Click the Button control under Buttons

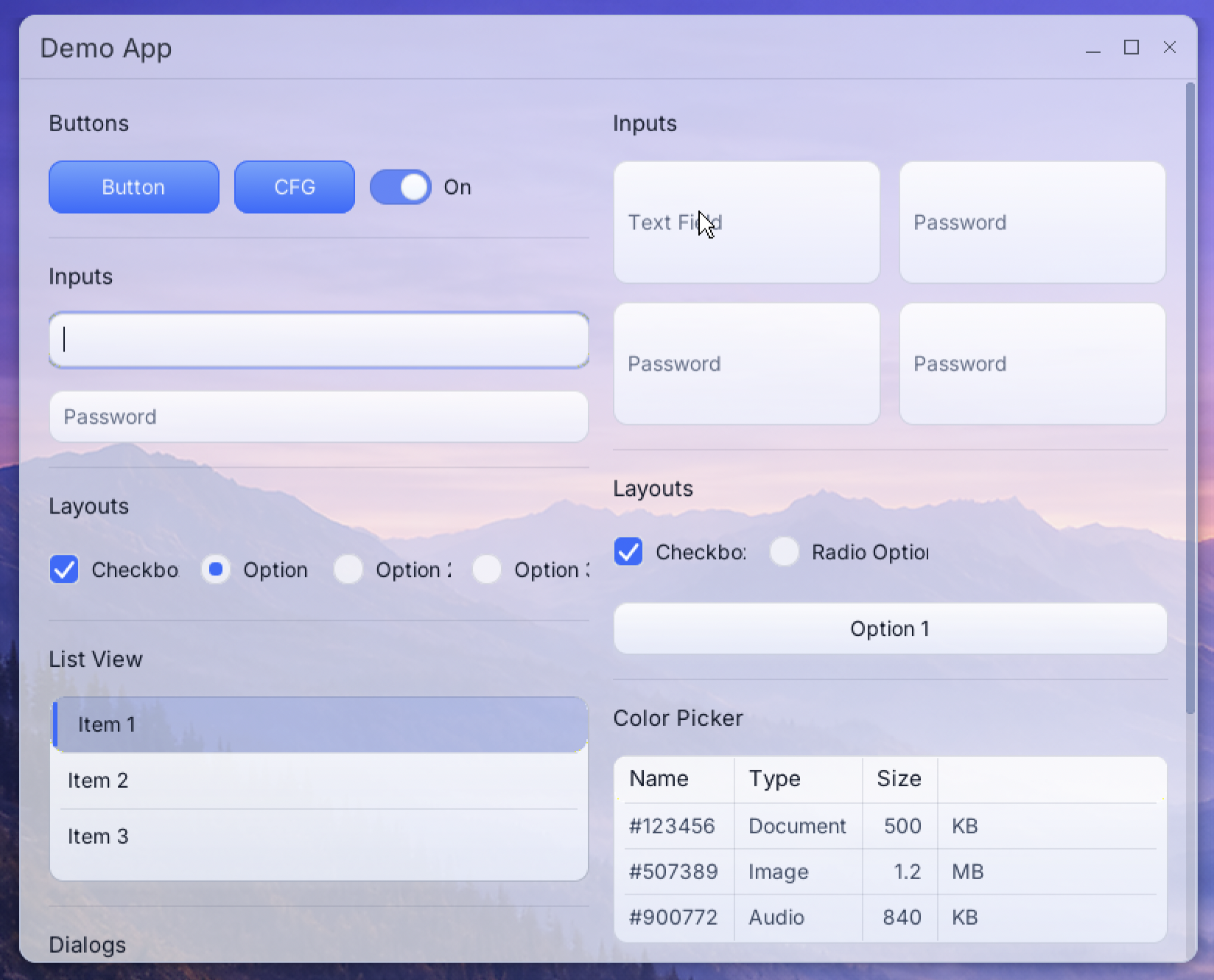(x=133, y=186)
